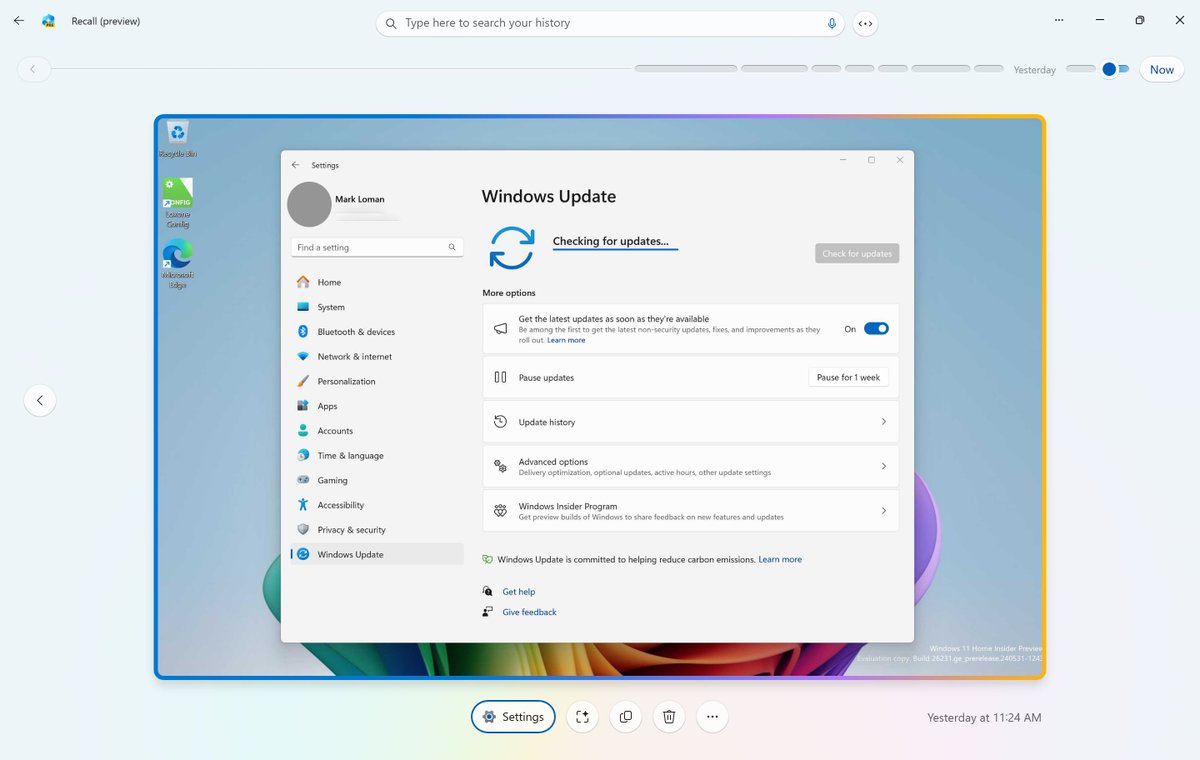Viewport: 1200px width, 760px height.
Task: Open Personalization settings
Action: pyautogui.click(x=377, y=381)
